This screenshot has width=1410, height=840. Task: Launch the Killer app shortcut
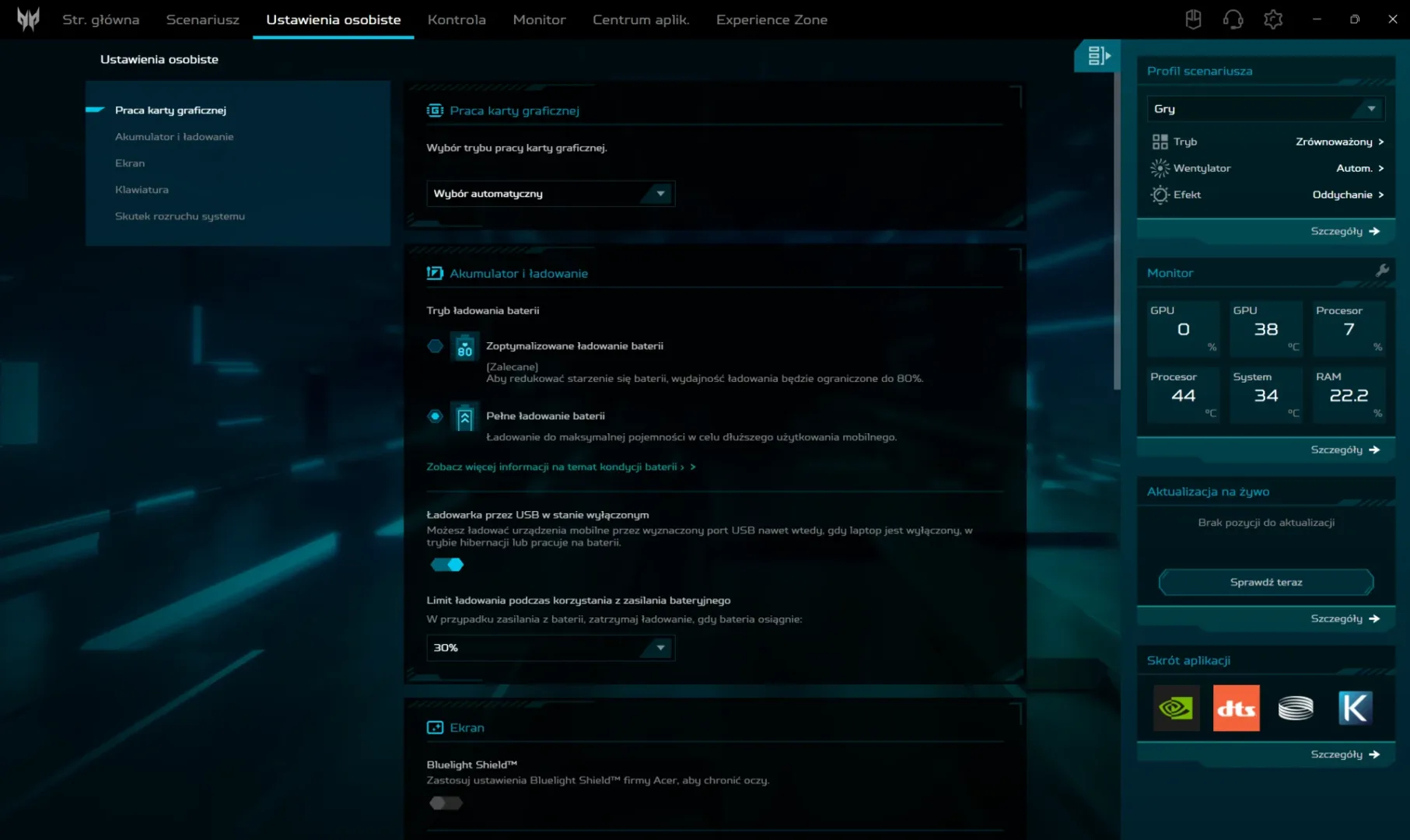click(1355, 708)
